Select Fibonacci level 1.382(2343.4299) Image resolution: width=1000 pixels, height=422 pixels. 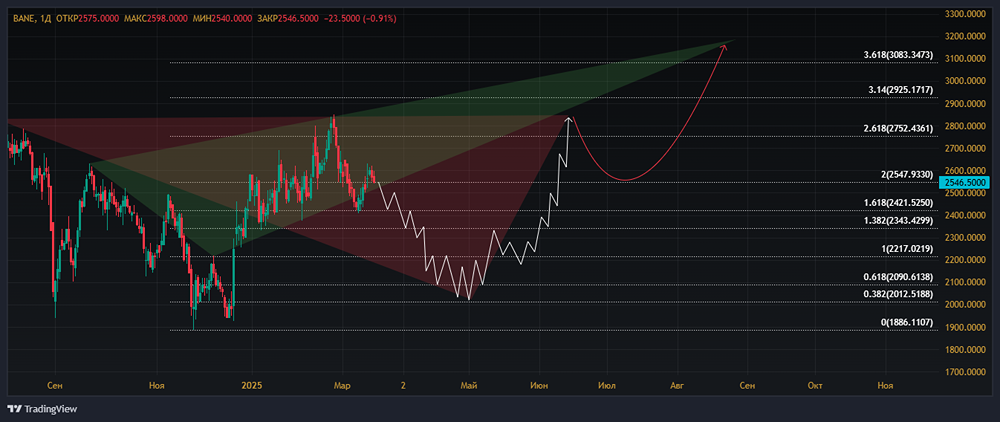click(898, 221)
